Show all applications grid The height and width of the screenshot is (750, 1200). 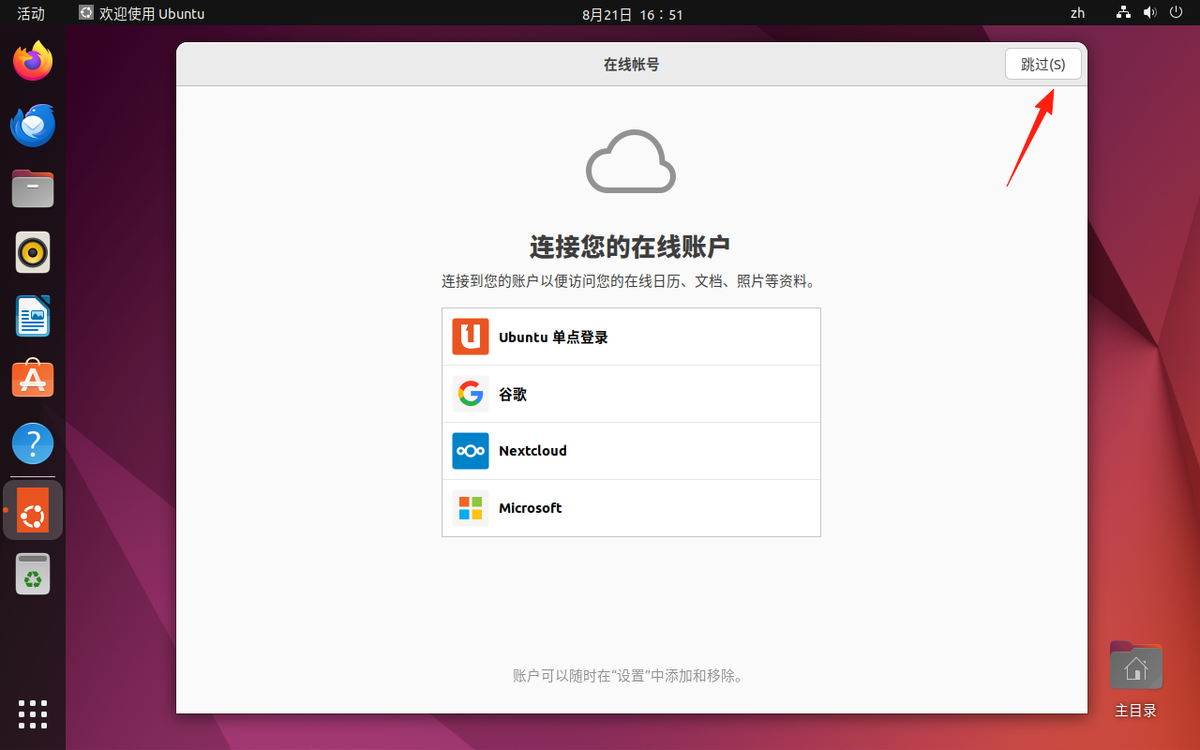click(33, 714)
